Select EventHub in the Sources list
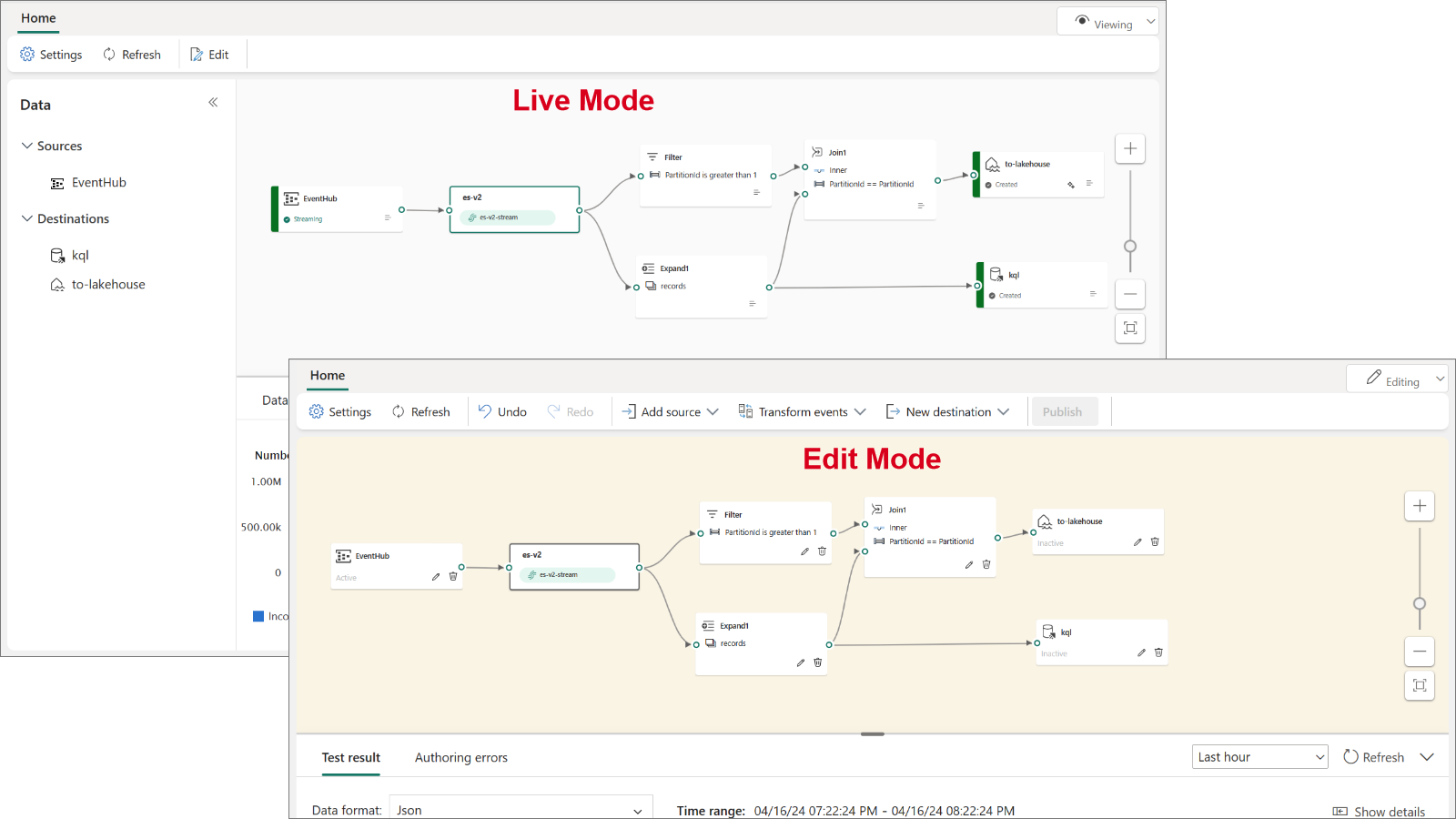Screen dimensions: 1456x819 pyautogui.click(x=89, y=183)
